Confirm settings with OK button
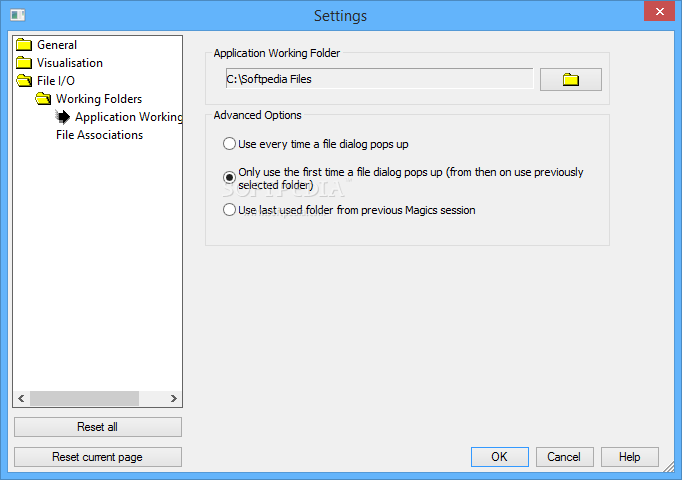The width and height of the screenshot is (682, 480). point(500,457)
